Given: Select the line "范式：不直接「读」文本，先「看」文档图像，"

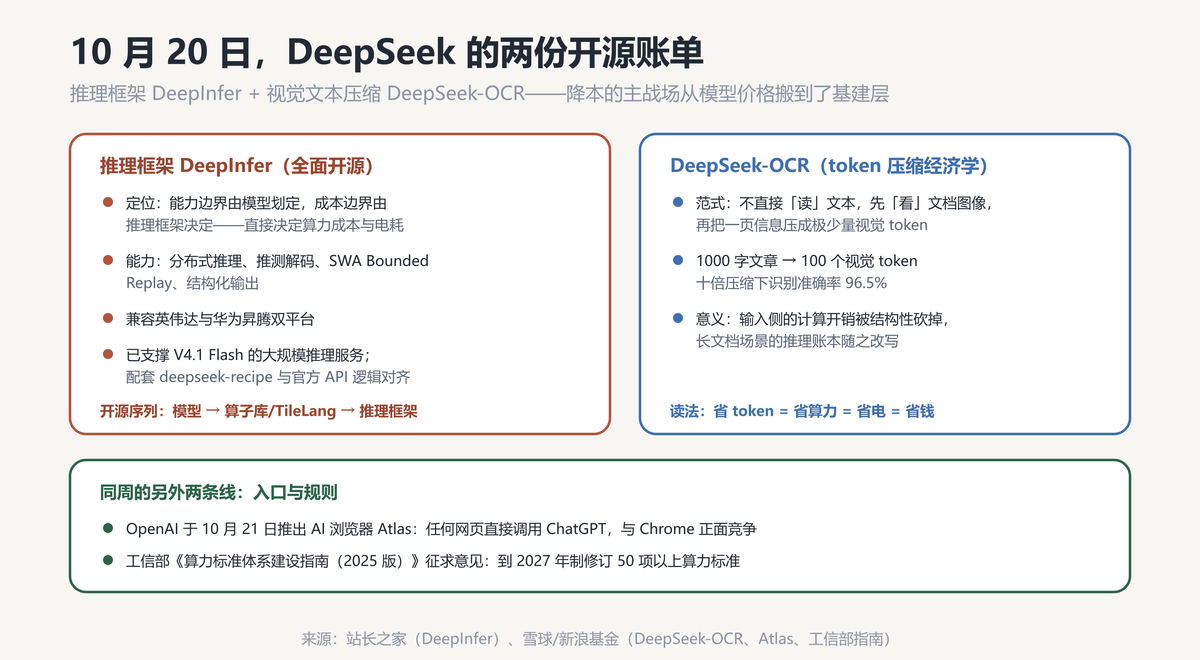Looking at the screenshot, I should [844, 203].
